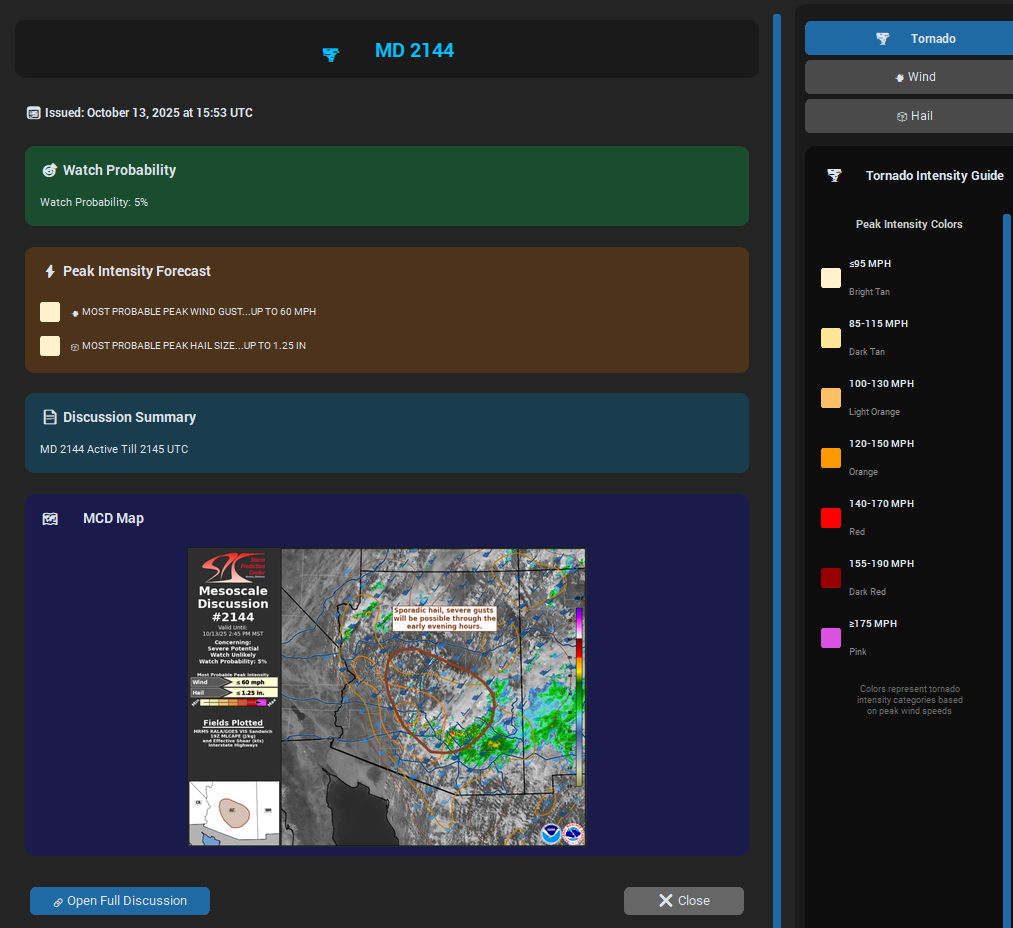This screenshot has width=1013, height=928.
Task: Select the Hail tab
Action: 909,116
